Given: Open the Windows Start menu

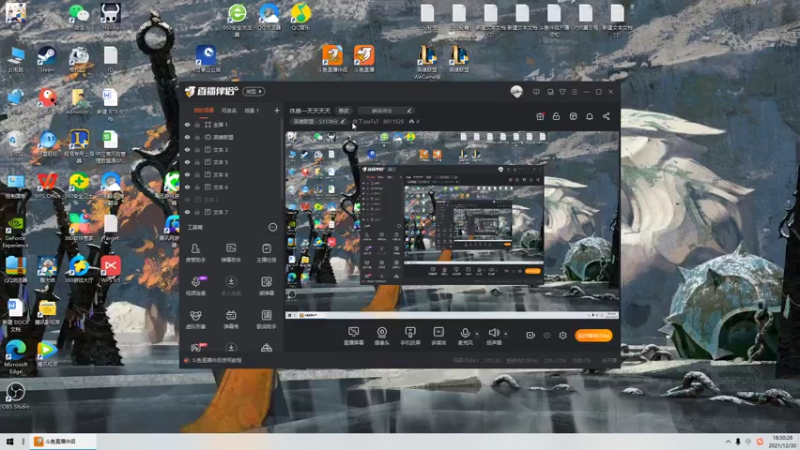Looking at the screenshot, I should tap(9, 442).
